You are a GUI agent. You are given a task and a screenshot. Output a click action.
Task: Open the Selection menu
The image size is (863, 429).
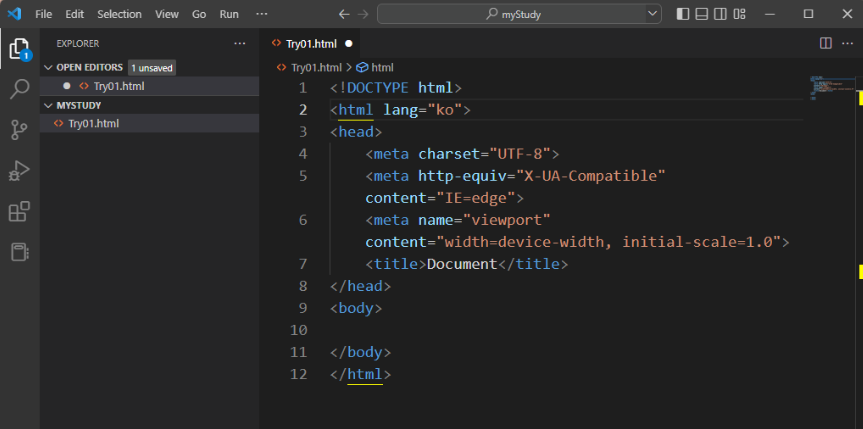click(119, 14)
